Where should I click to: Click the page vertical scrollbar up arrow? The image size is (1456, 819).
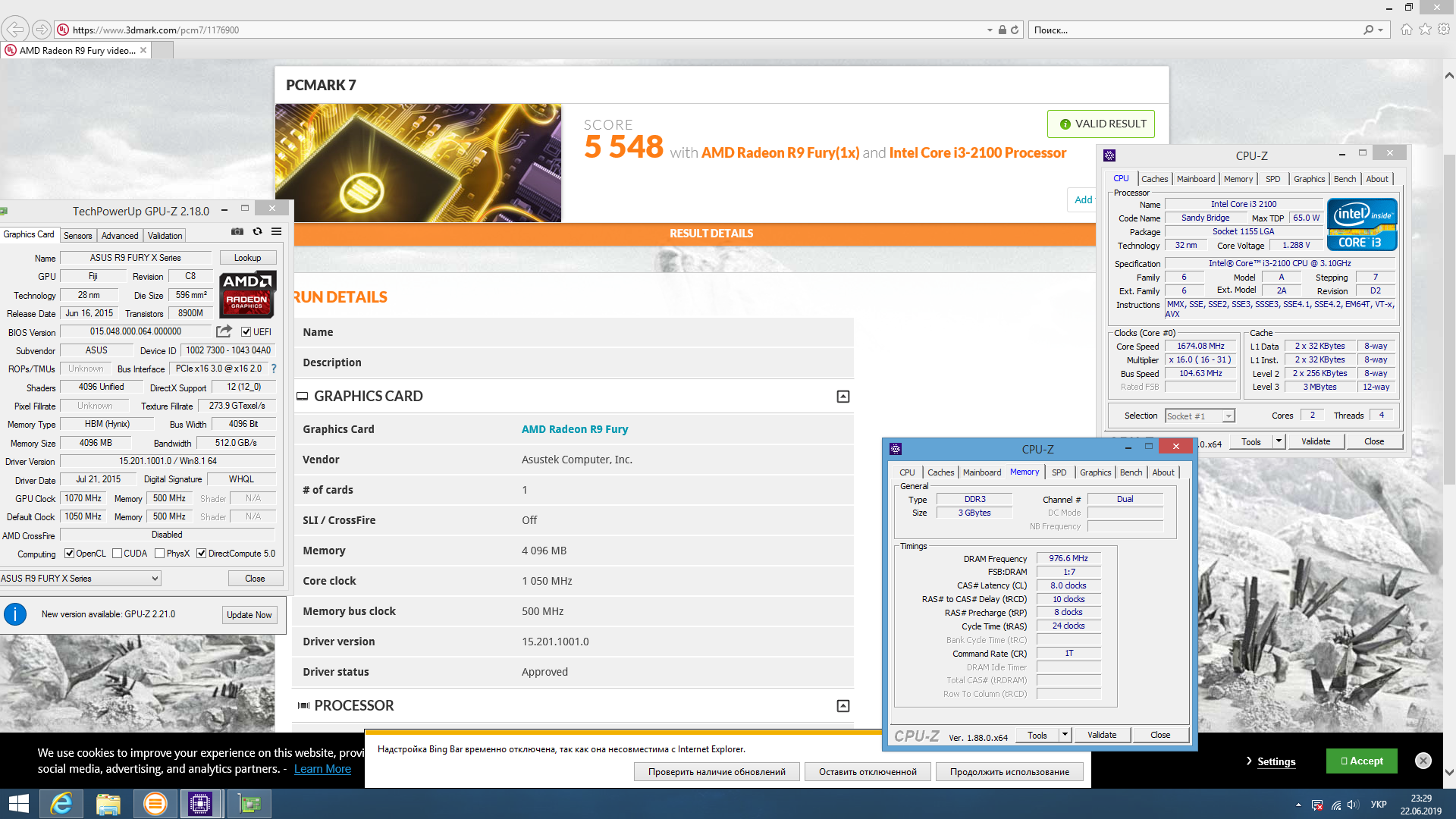(1449, 75)
